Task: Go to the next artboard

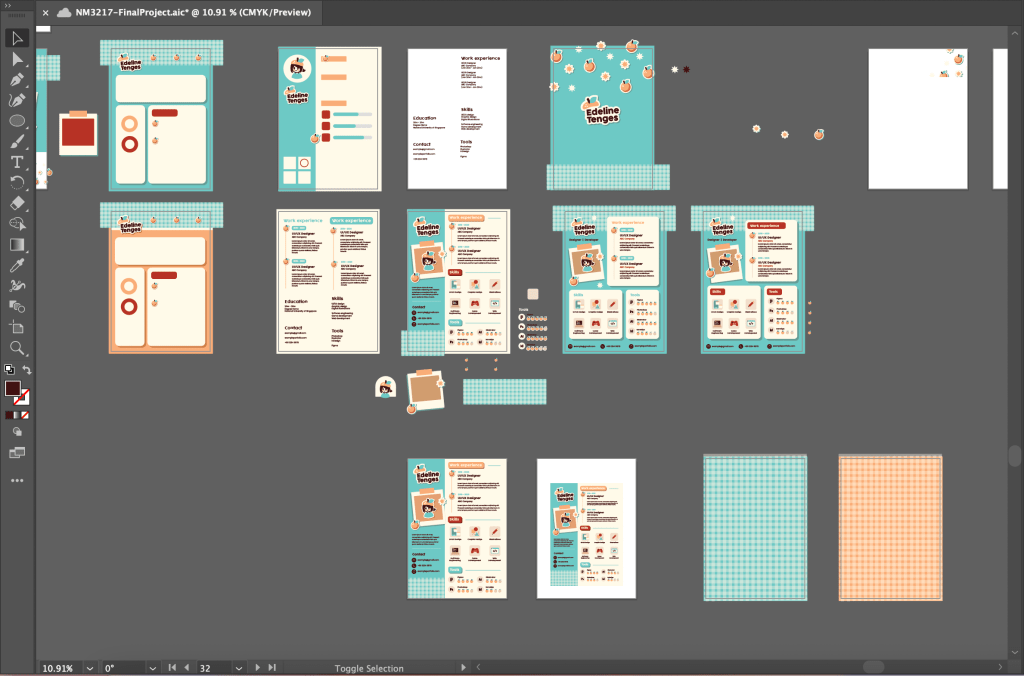Action: tap(258, 668)
